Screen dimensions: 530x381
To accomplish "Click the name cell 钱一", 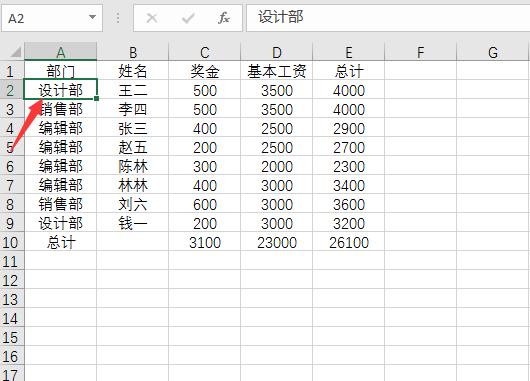I will (x=132, y=223).
